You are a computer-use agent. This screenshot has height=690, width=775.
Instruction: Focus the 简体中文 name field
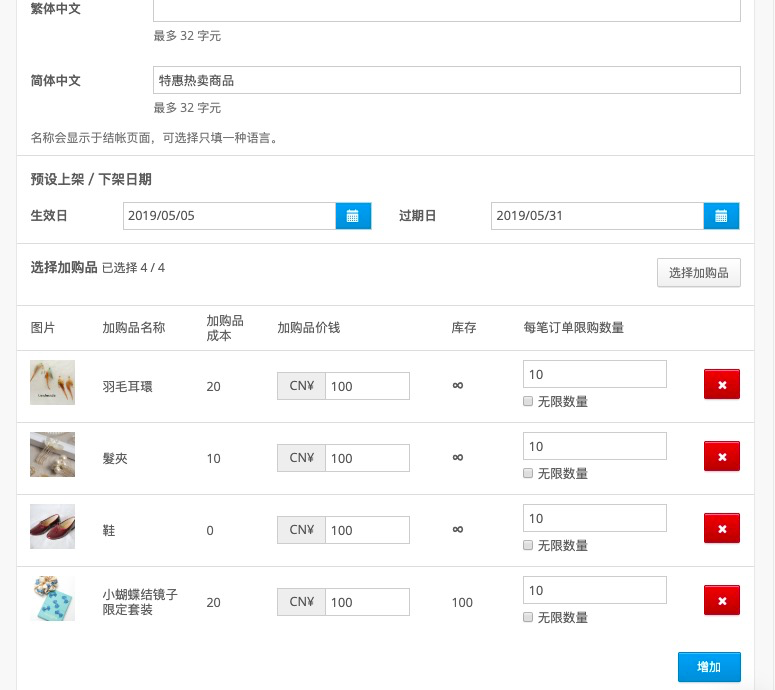point(447,80)
